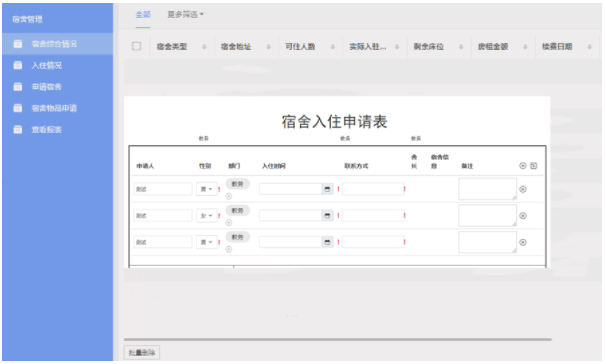Viewport: 606px width, 364px height.
Task: Open the third row's calendar picker icon
Action: point(327,242)
